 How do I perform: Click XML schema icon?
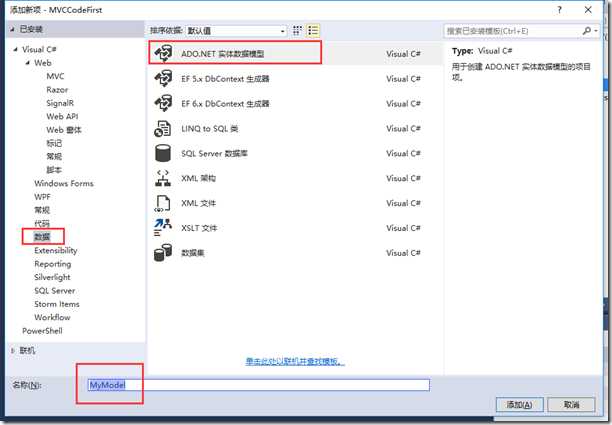[163, 178]
